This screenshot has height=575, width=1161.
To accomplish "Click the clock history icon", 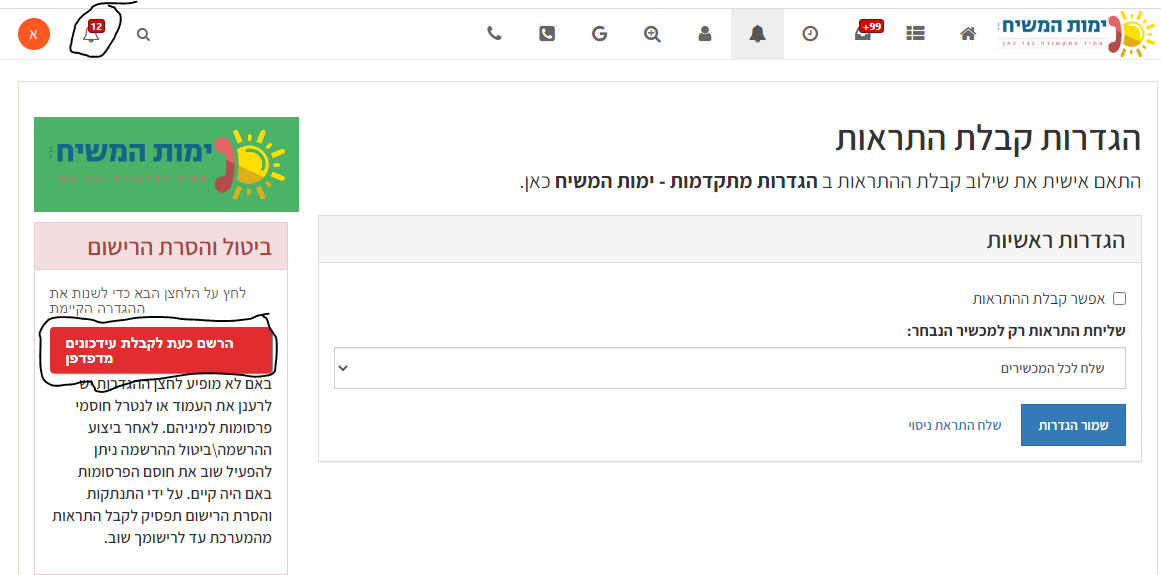I will coord(810,34).
